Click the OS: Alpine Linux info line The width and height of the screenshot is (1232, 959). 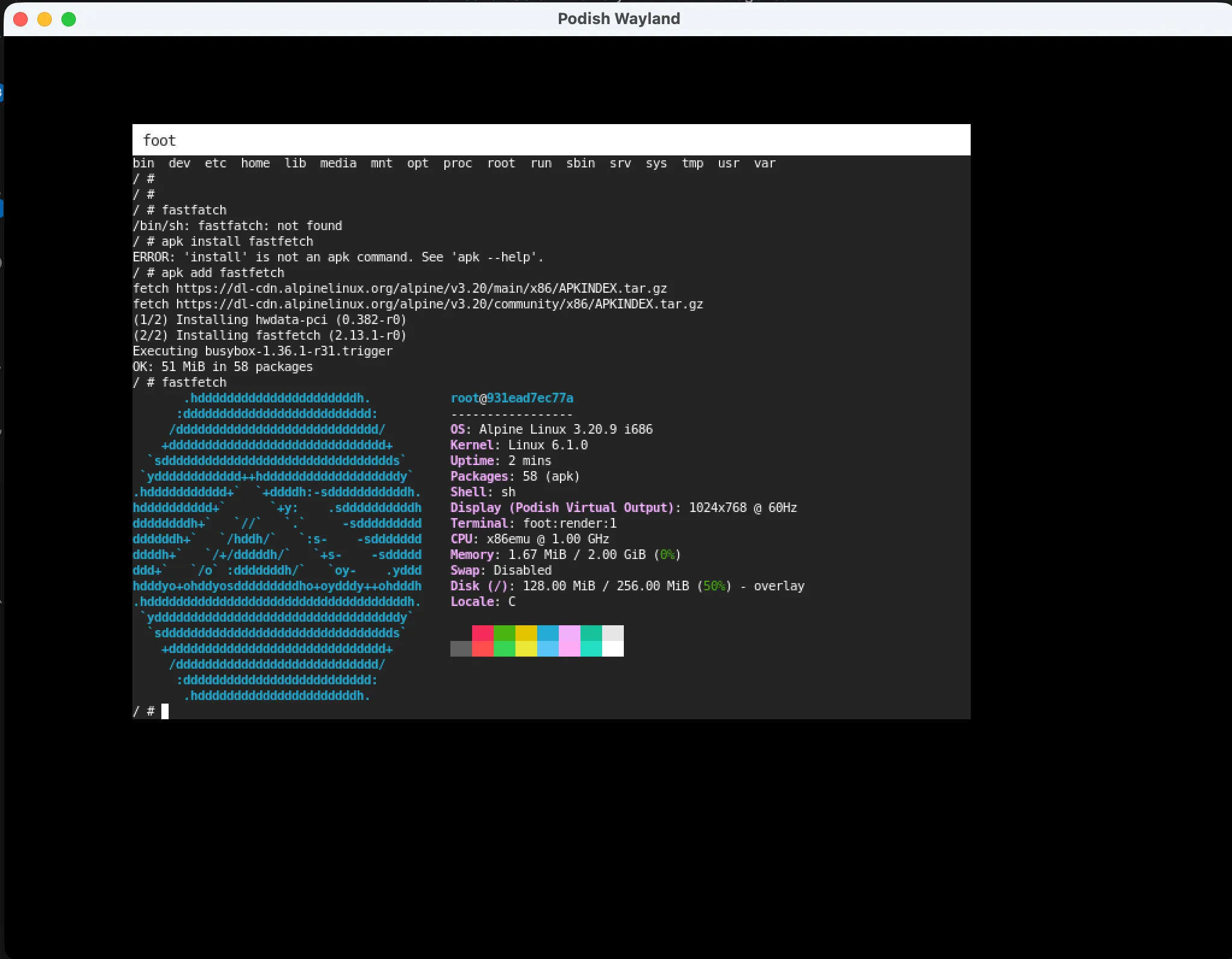click(x=551, y=430)
